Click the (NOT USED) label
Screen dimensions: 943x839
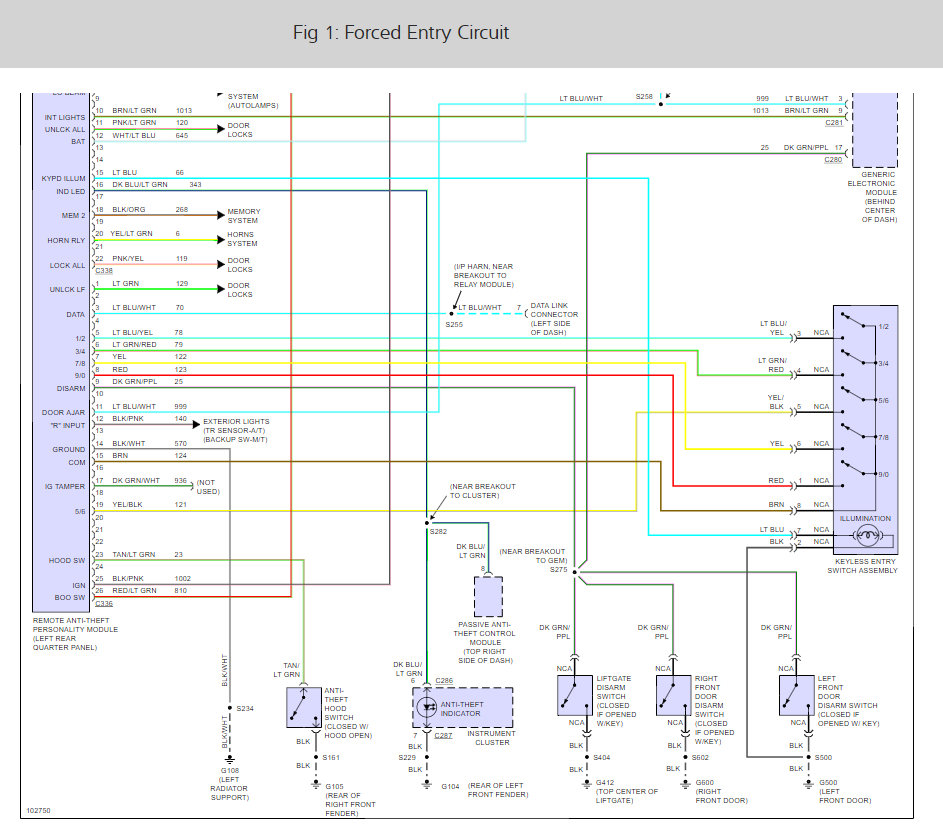click(x=208, y=487)
